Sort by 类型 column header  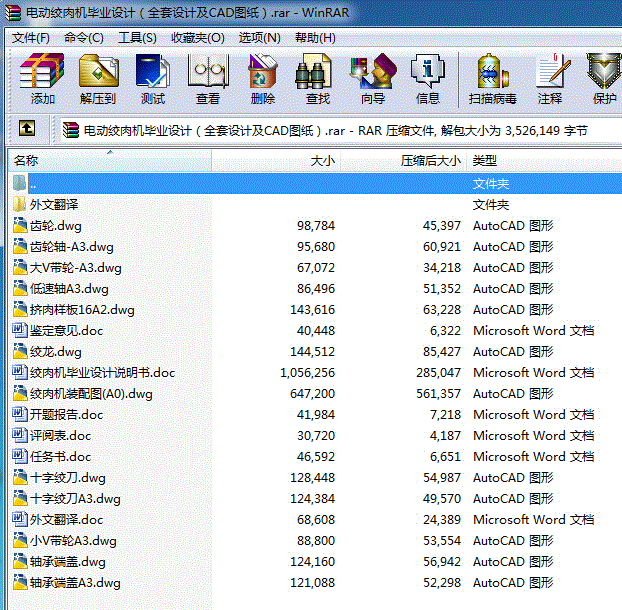[x=544, y=161]
